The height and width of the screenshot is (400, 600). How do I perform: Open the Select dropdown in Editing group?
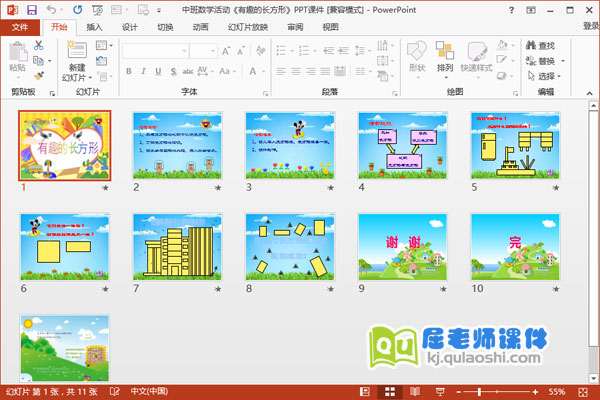(543, 76)
